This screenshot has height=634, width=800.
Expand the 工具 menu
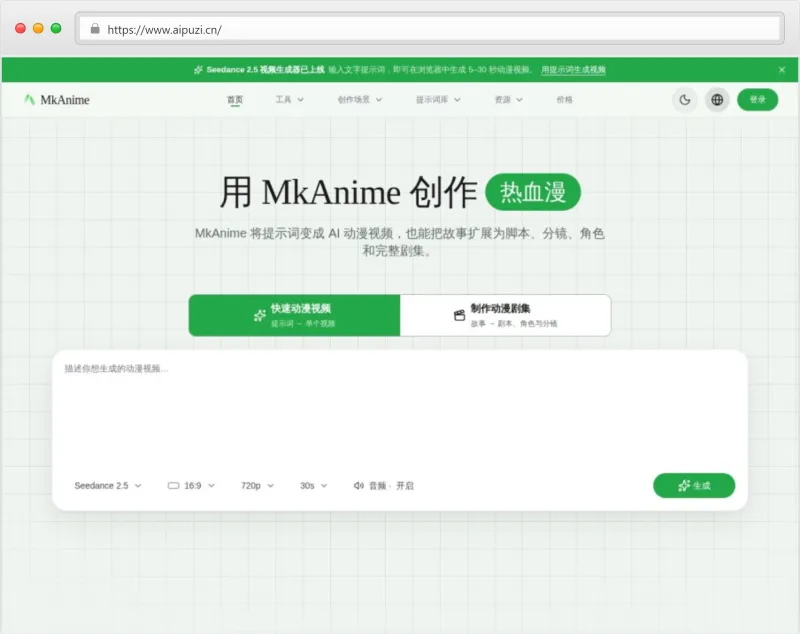(289, 100)
